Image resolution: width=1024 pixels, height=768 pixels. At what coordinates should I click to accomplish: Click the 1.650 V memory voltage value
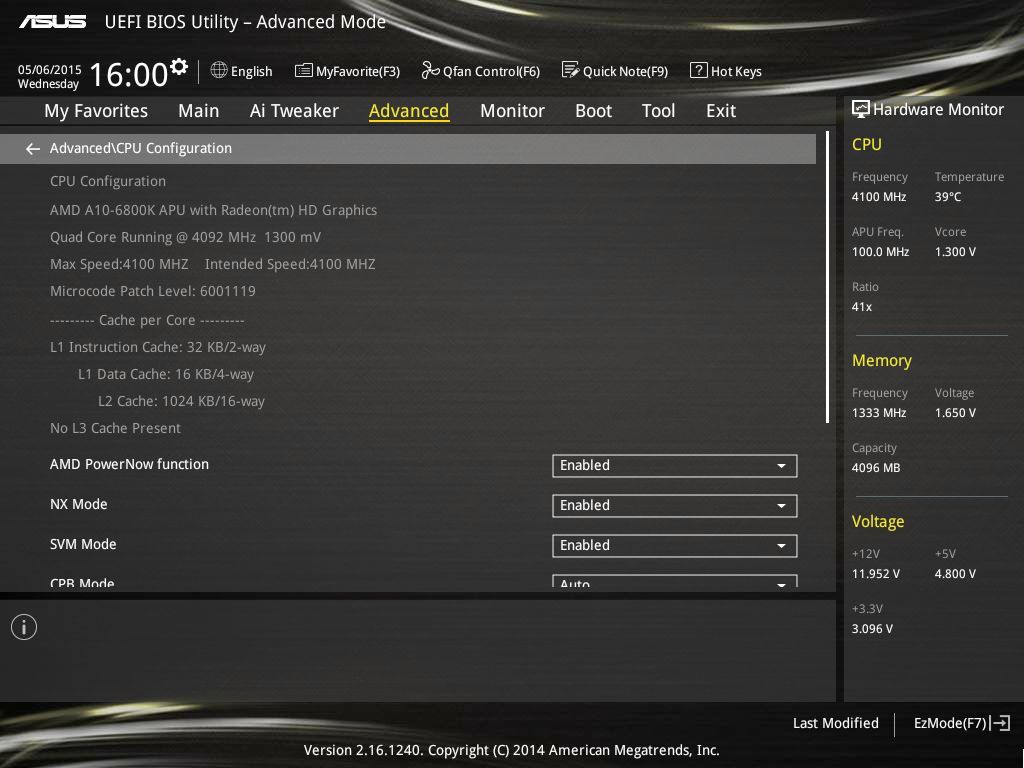click(955, 413)
